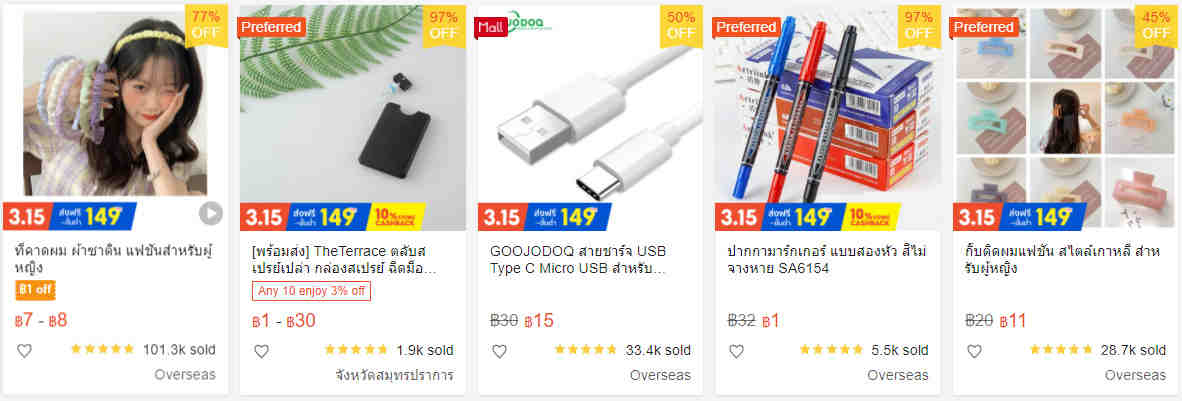Click the ฿1 off voucher tag

coord(35,289)
